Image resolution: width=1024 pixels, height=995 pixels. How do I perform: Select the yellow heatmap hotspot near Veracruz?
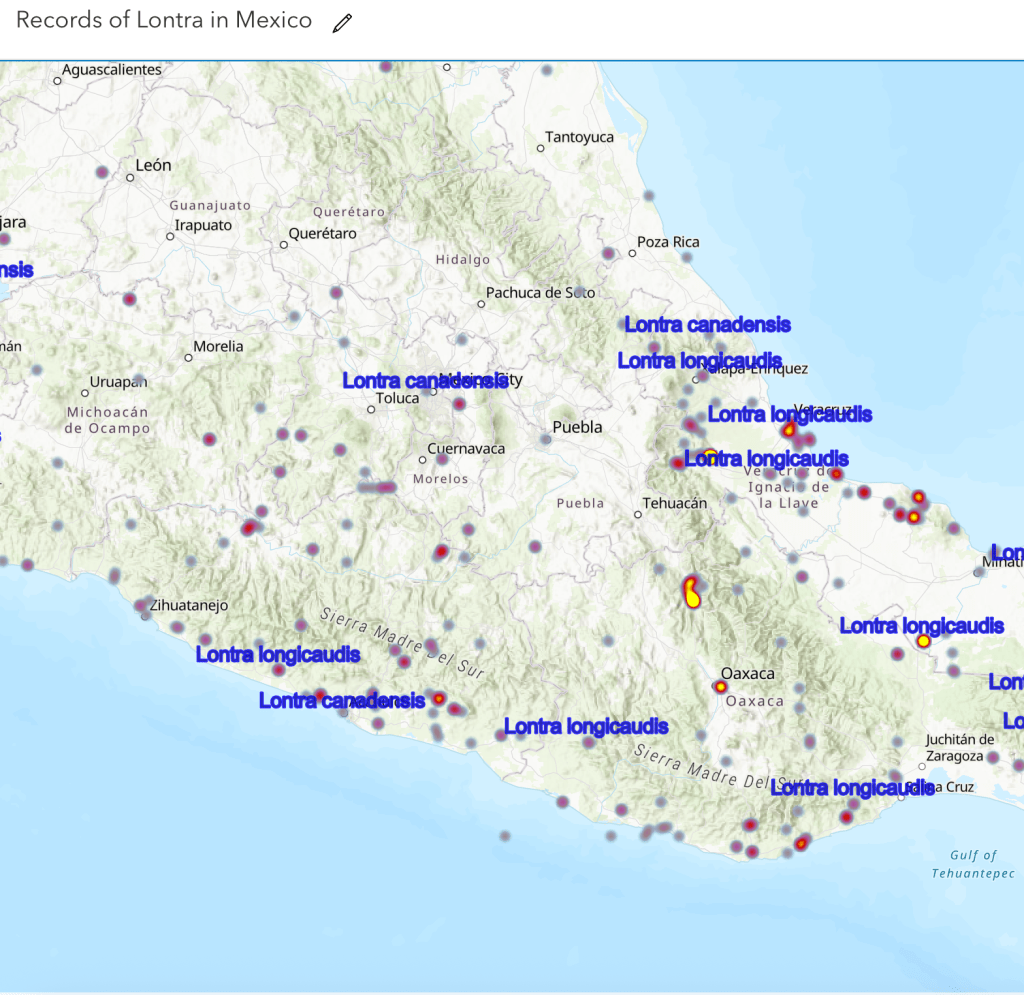(x=789, y=429)
